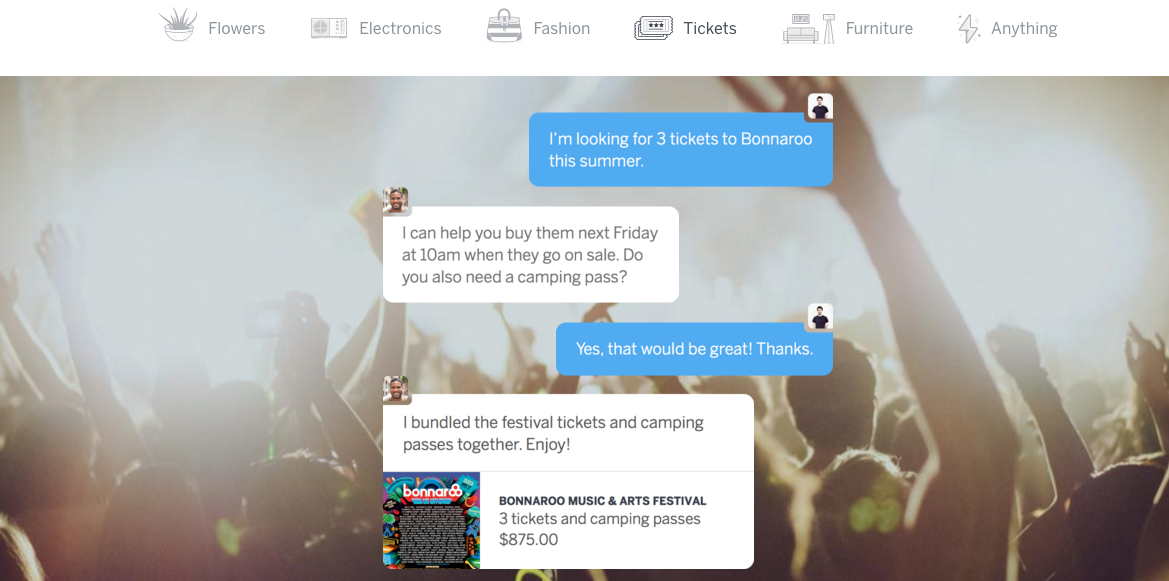The image size is (1169, 581).
Task: Click the Flowers potted plant icon
Action: pyautogui.click(x=177, y=25)
